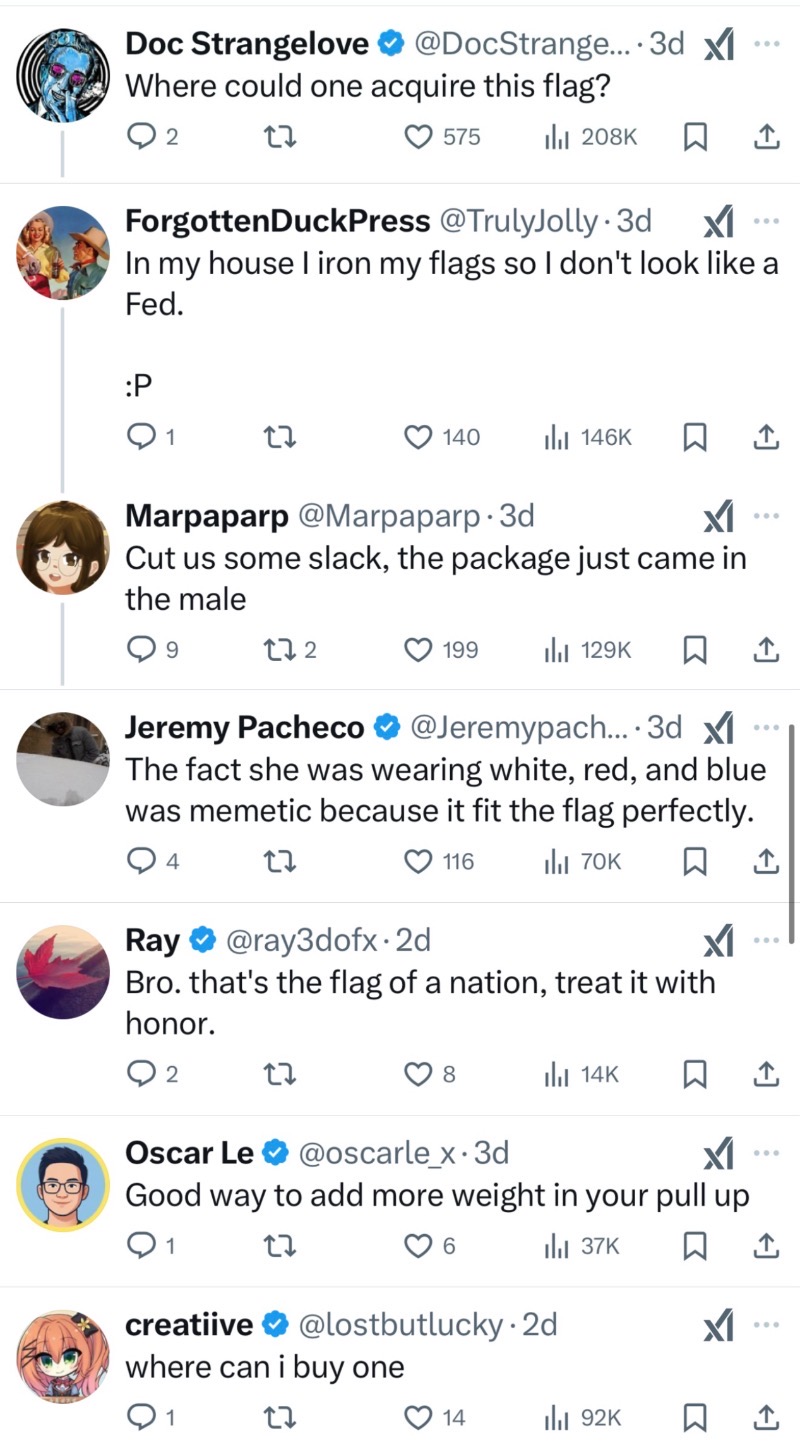Share Ray's tweet via the share icon
The height and width of the screenshot is (1445, 800).
pyautogui.click(x=765, y=1075)
